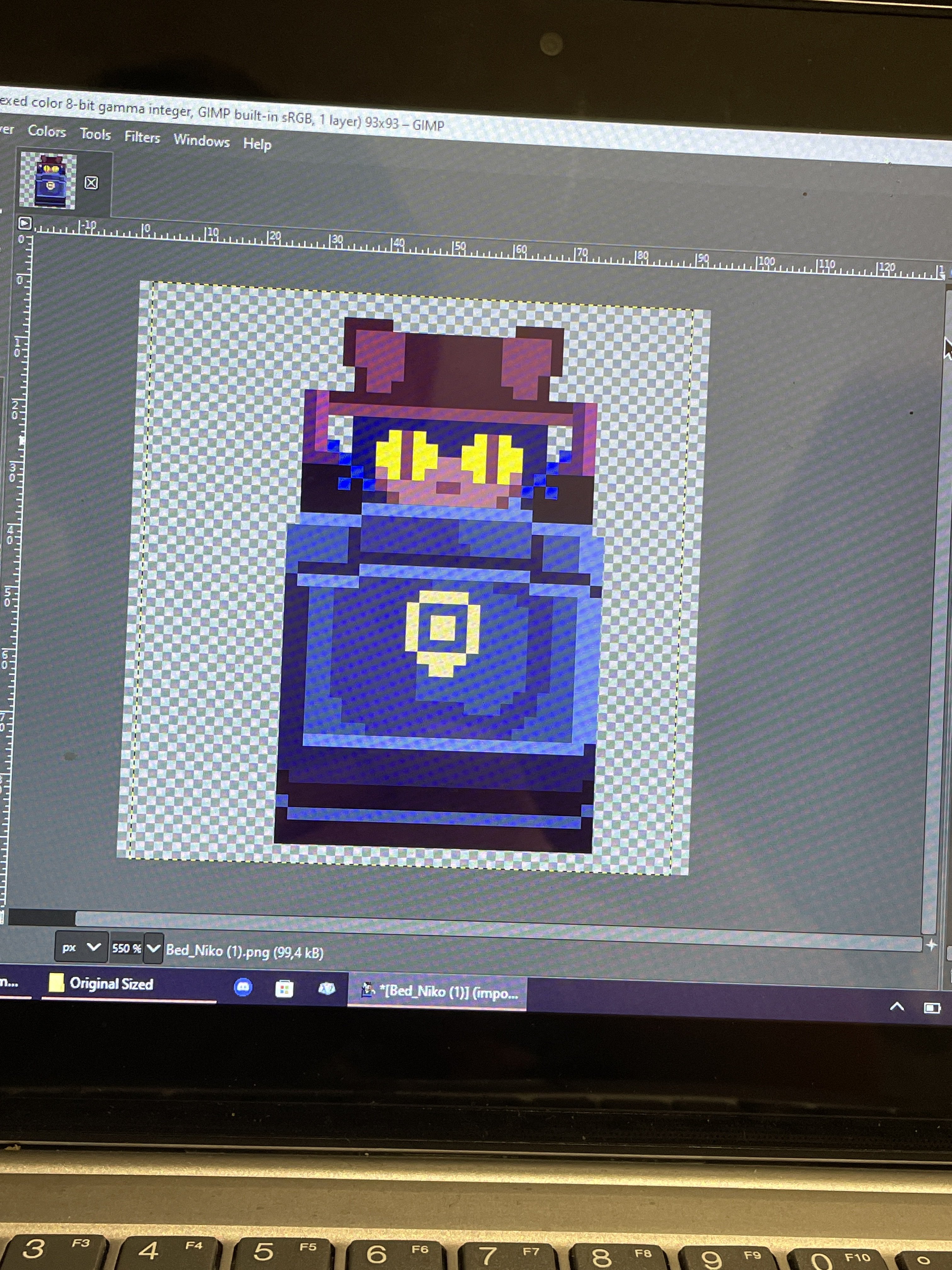Click the pale blue taskbar icon beside Microsoft Store
Screen dimensions: 952x1270
click(326, 989)
